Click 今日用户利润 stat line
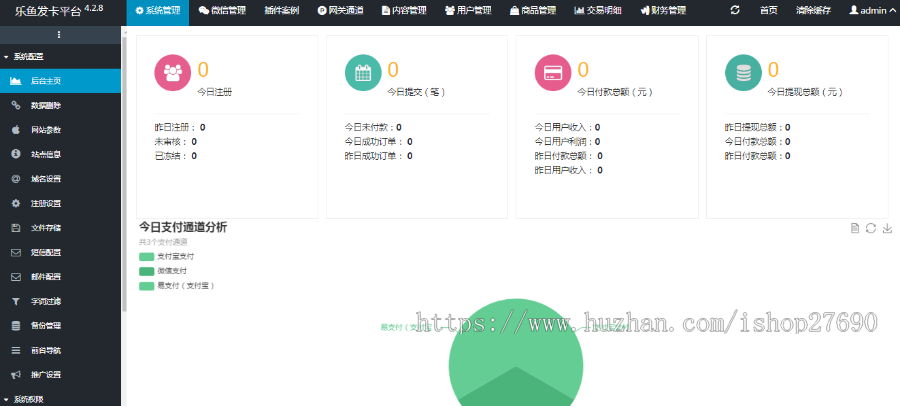The width and height of the screenshot is (900, 406). coord(567,141)
